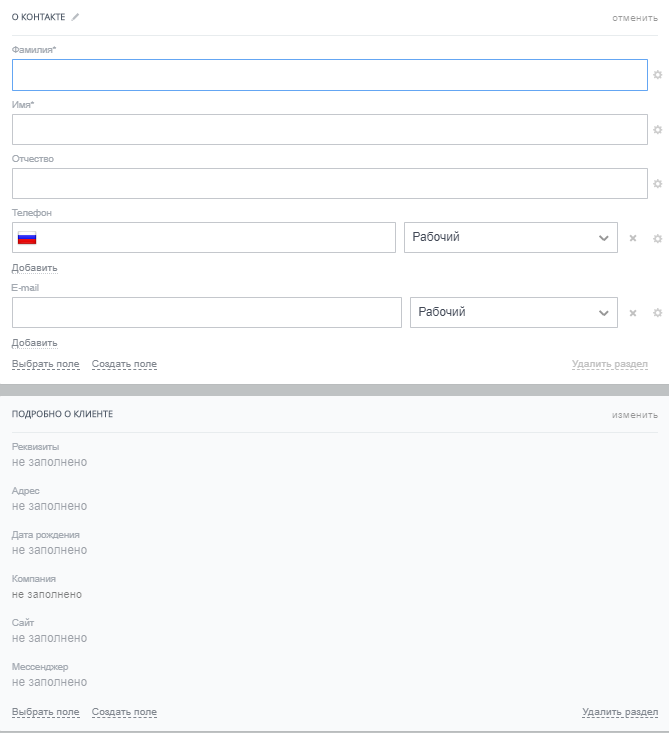Image resolution: width=669 pixels, height=733 pixels.
Task: Open settings gear for Имя field
Action: [657, 129]
